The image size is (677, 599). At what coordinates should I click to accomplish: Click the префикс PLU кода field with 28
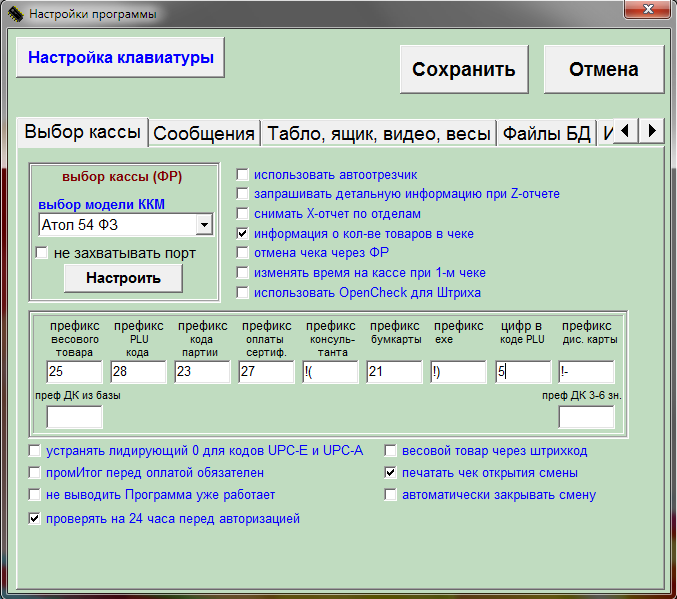point(138,371)
